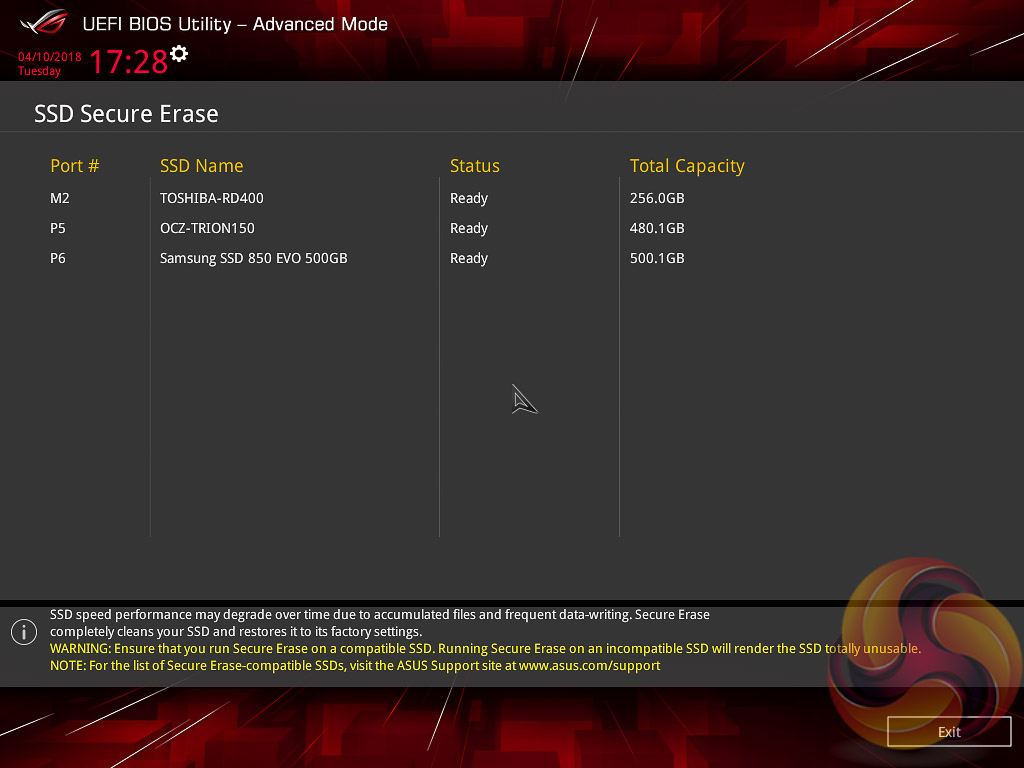Screen dimensions: 1024x768
Task: Click the Tuesday weekday label
Action: (x=39, y=71)
